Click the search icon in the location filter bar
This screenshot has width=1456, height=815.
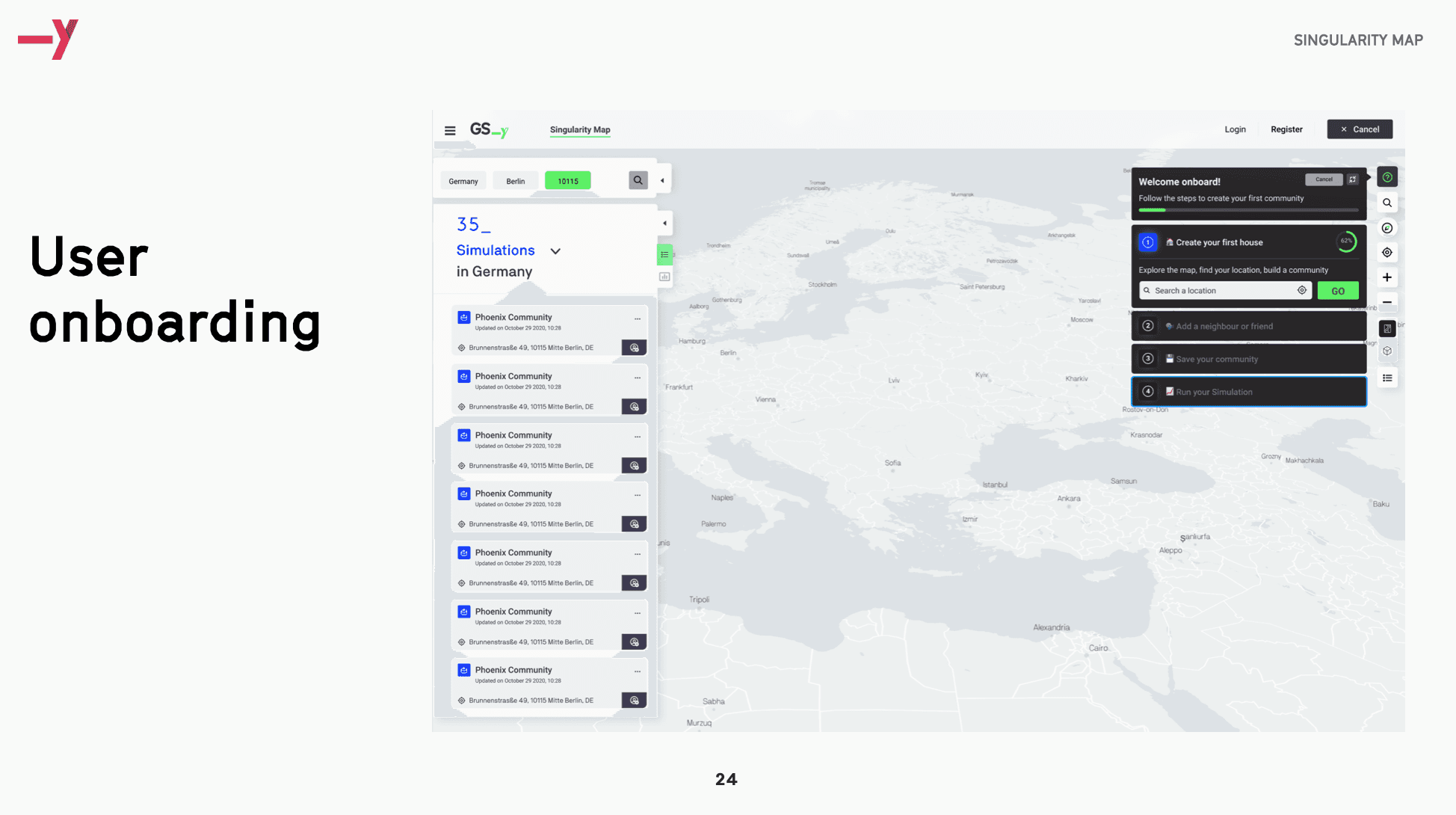pyautogui.click(x=638, y=180)
